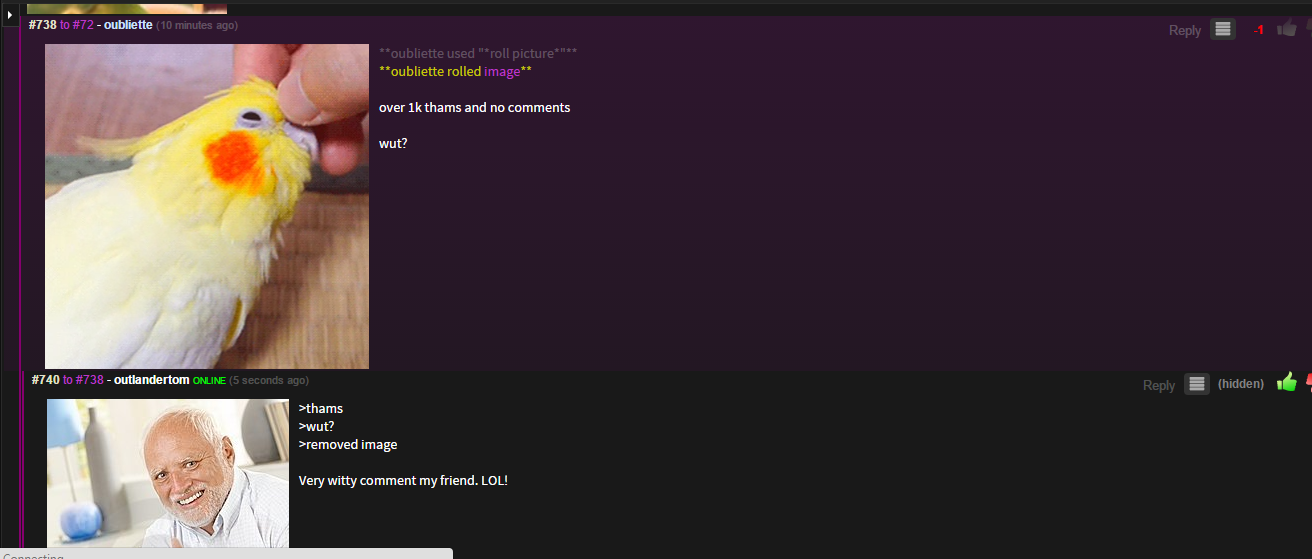Expand the collapse arrow at top left
1312x559 pixels.
click(10, 15)
